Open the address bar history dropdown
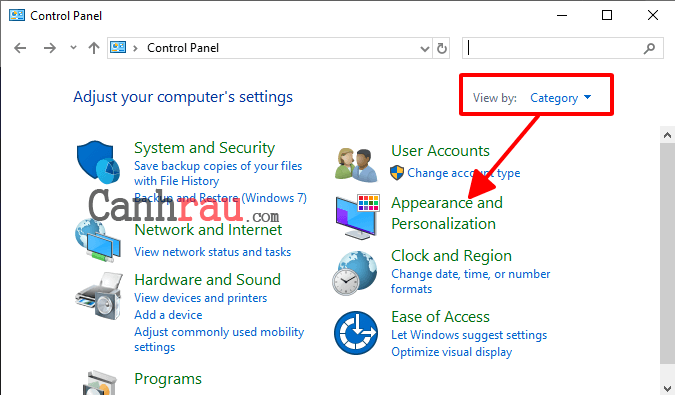The height and width of the screenshot is (395, 675). click(425, 49)
